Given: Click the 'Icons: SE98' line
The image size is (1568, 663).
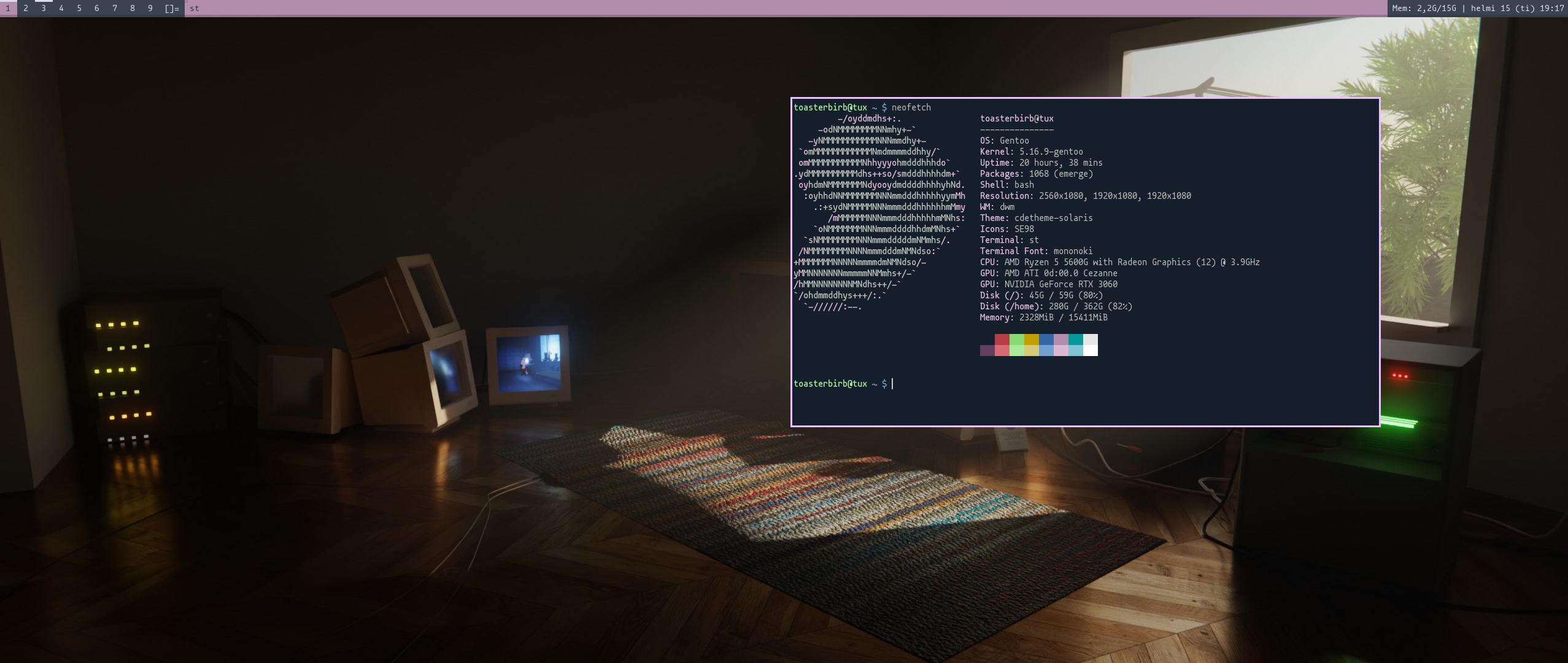Looking at the screenshot, I should click(1007, 229).
